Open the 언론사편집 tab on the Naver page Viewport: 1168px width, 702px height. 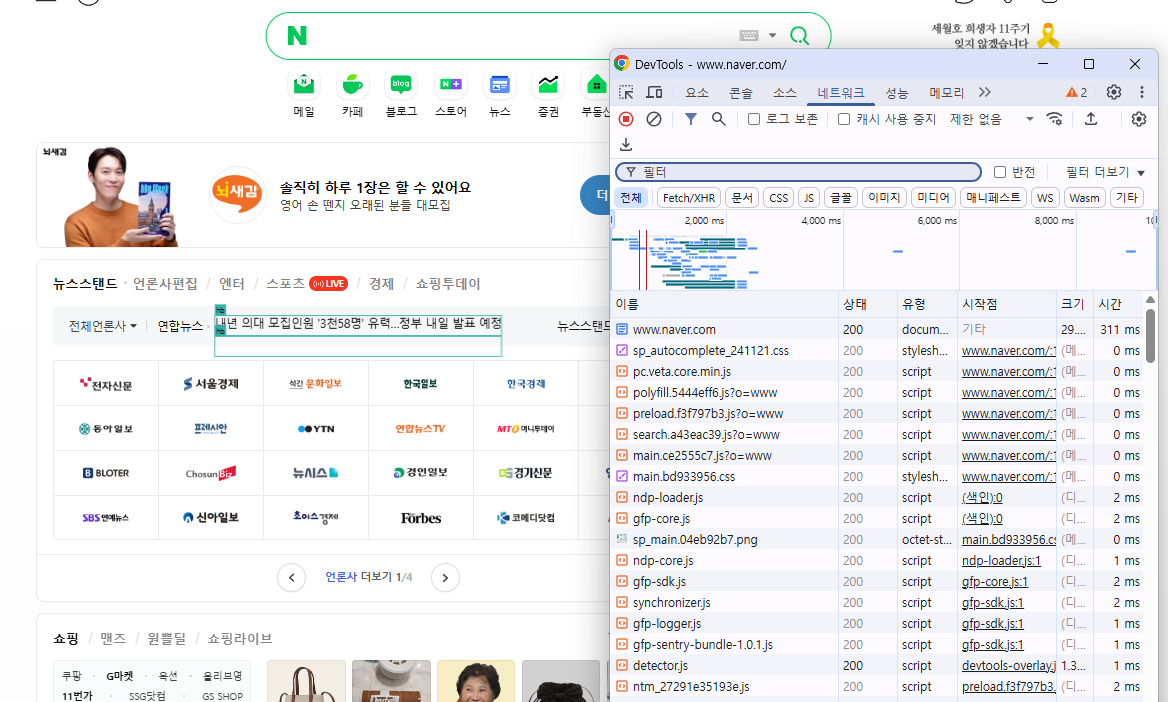pos(165,284)
